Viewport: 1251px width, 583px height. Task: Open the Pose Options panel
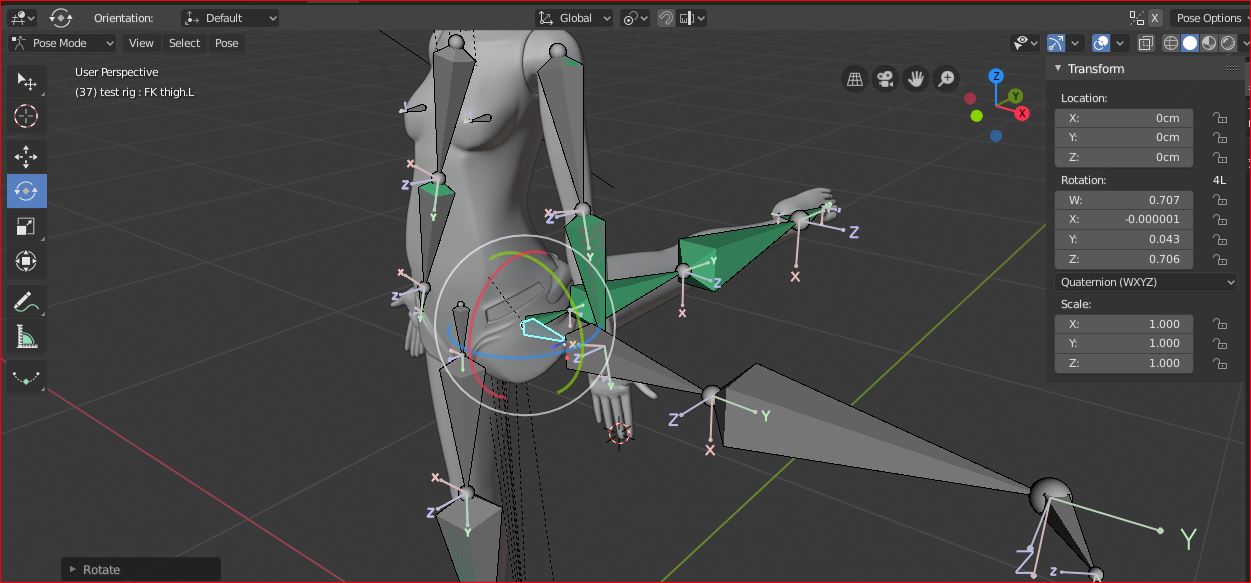(1208, 17)
